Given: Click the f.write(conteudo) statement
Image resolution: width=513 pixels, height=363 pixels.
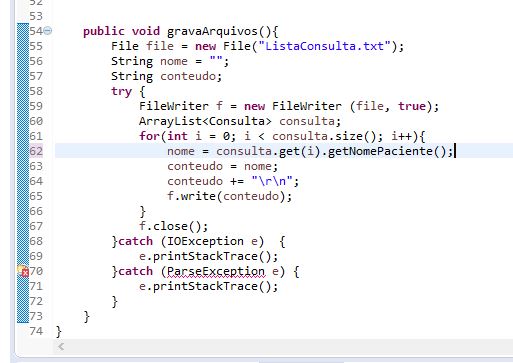Looking at the screenshot, I should pyautogui.click(x=229, y=196).
